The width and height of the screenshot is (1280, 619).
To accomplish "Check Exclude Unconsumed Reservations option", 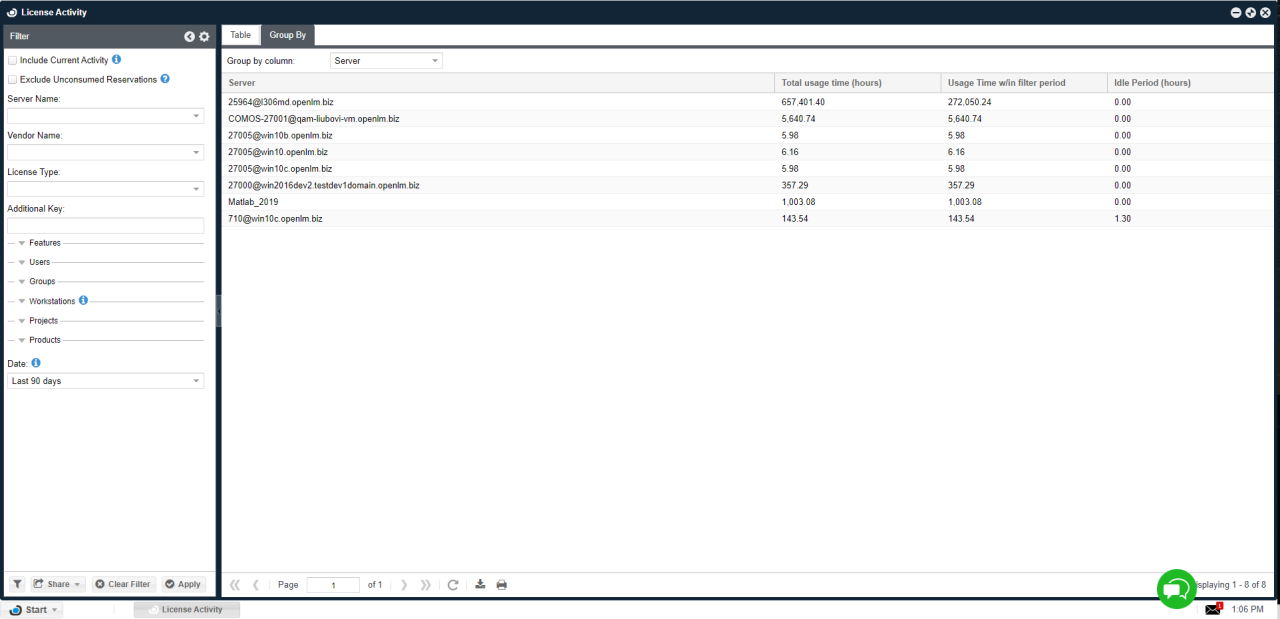I will (12, 80).
